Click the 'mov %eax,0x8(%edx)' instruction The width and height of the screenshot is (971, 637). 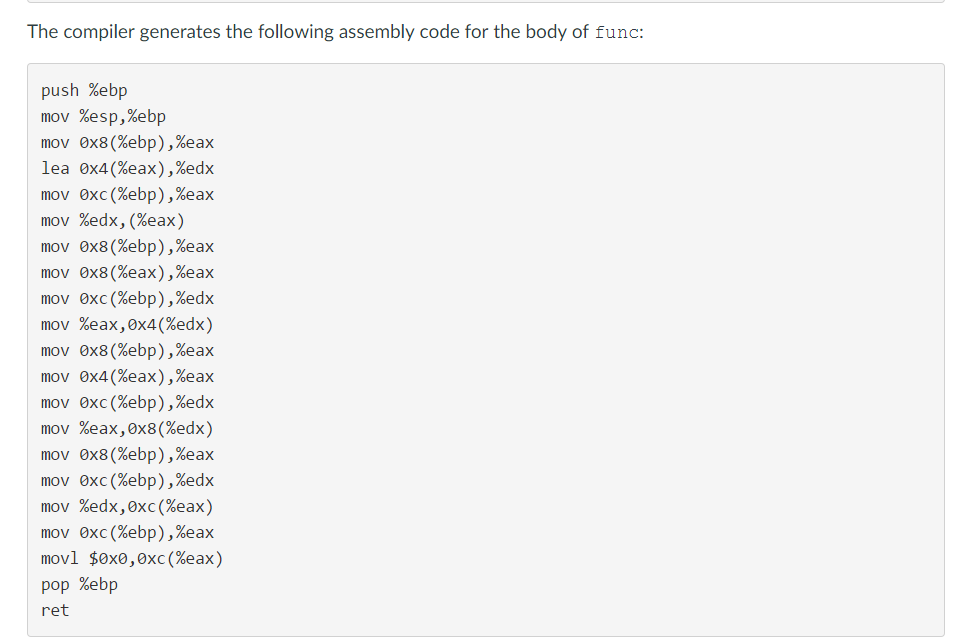click(127, 429)
